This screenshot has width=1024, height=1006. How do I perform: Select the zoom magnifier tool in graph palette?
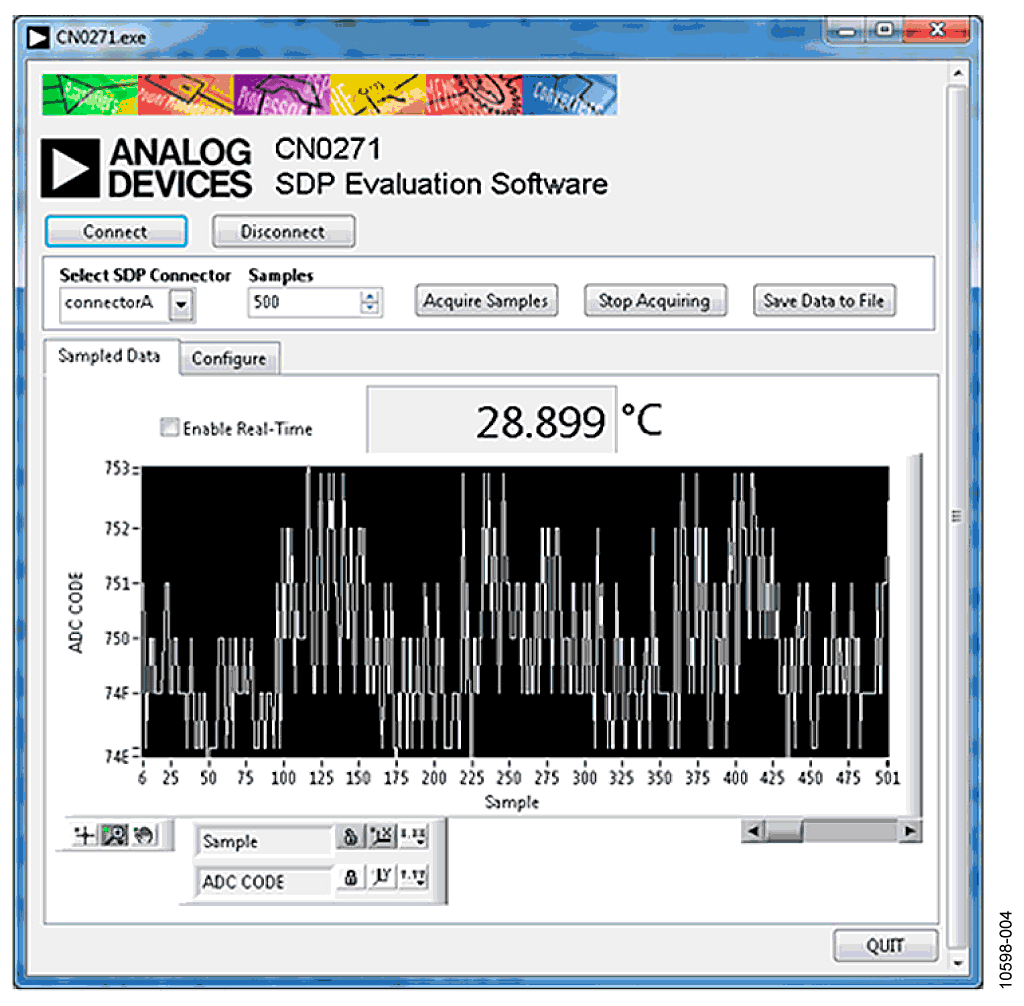(x=114, y=835)
